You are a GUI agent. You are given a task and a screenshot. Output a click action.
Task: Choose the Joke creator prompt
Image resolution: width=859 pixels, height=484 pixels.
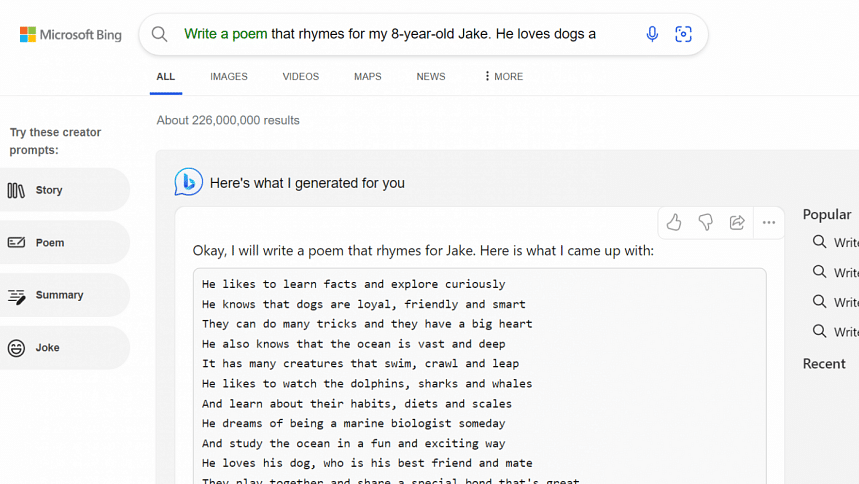pyautogui.click(x=62, y=348)
